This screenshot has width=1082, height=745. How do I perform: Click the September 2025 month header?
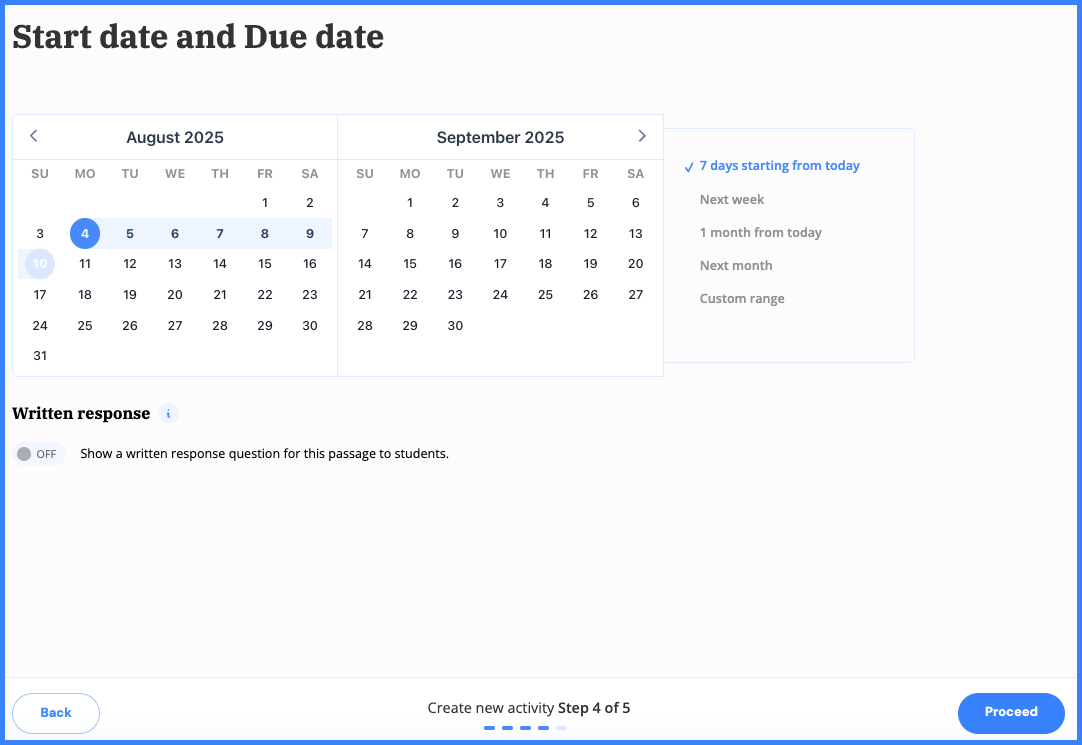point(500,137)
